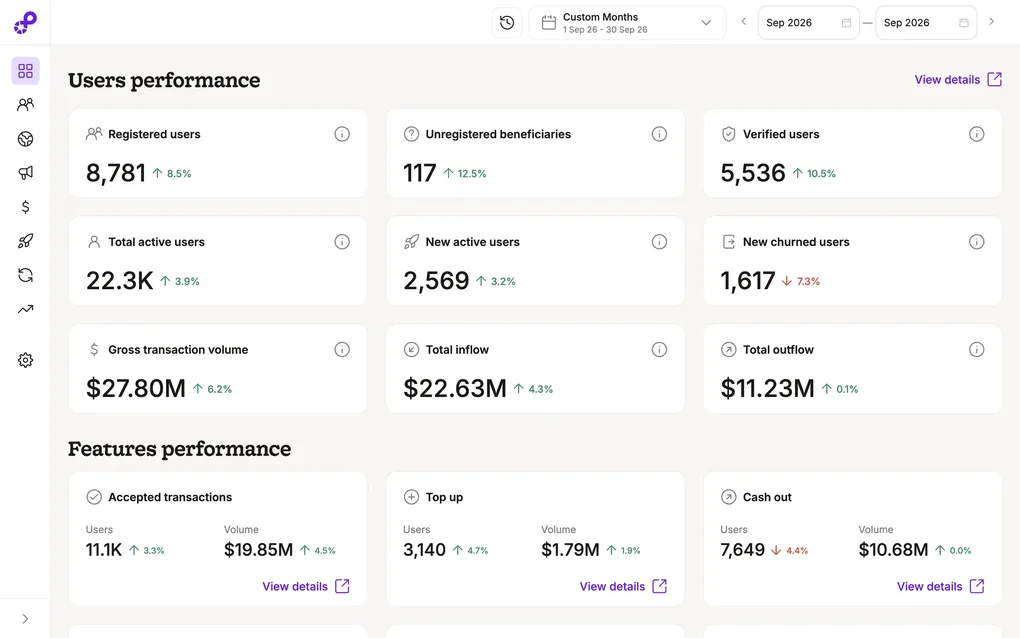
Task: Click Accepted transactions users 11.1K
Action: pyautogui.click(x=104, y=550)
